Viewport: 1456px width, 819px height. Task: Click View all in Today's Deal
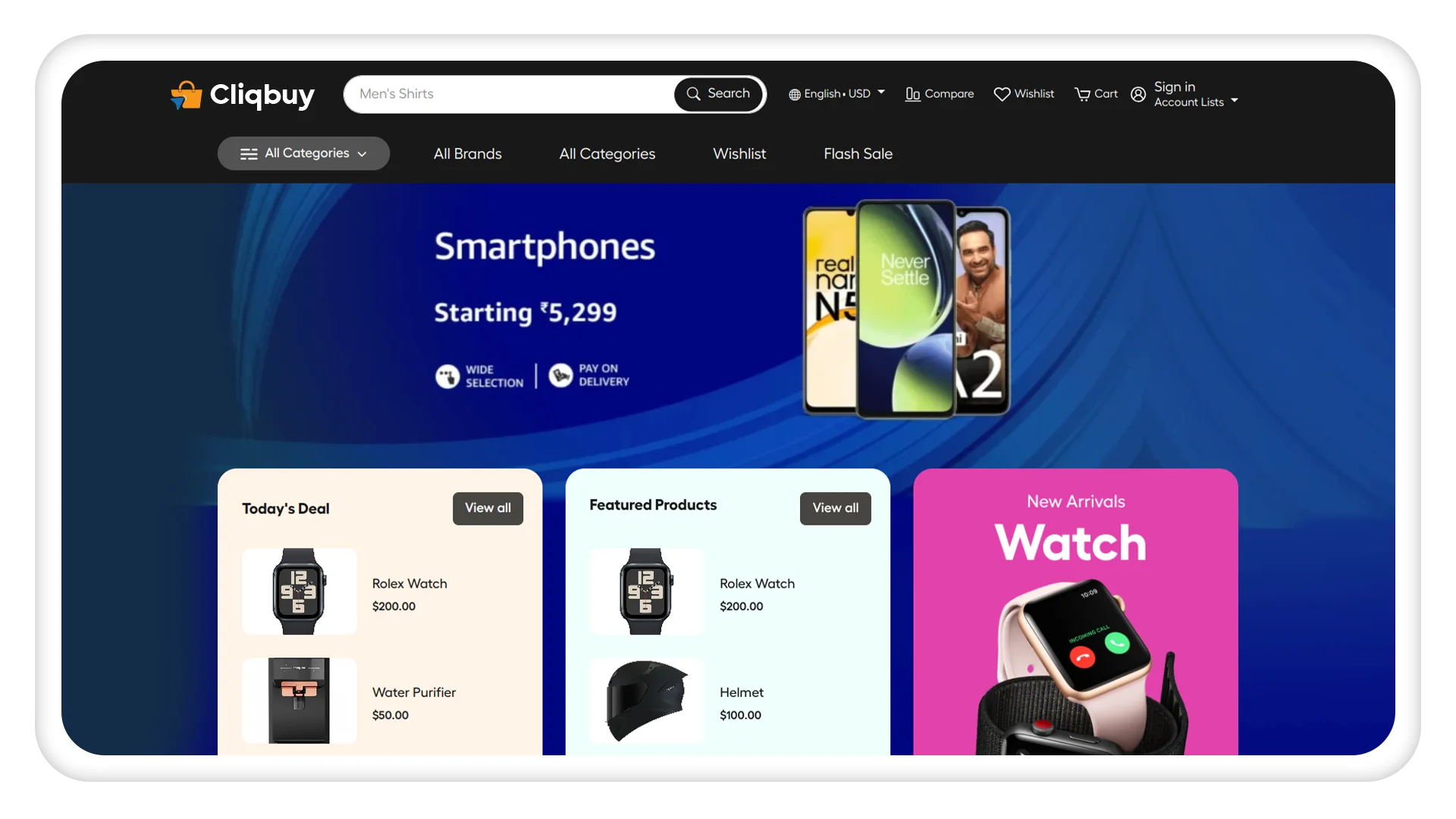click(488, 508)
